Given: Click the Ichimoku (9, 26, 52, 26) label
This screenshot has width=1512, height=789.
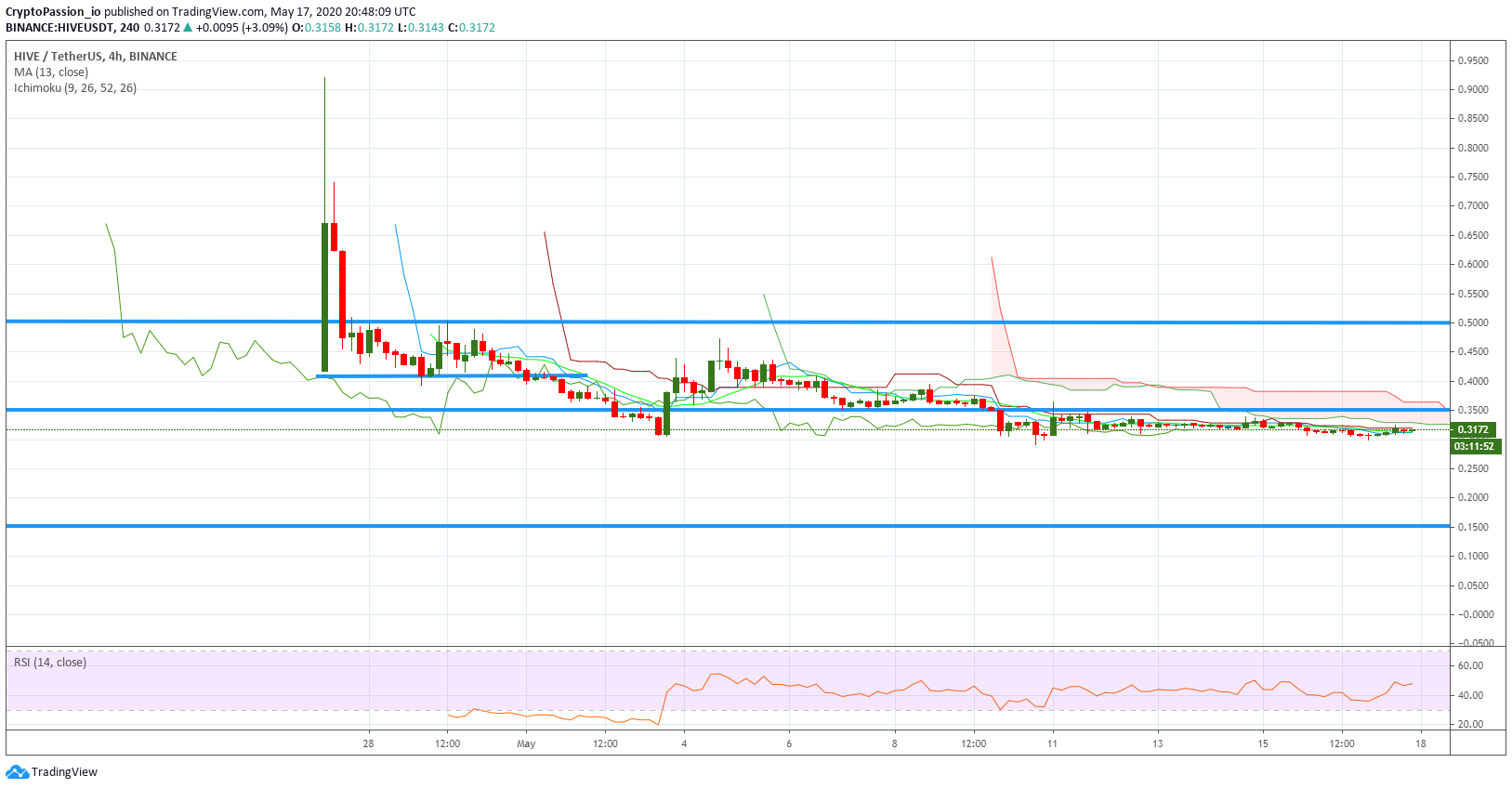Looking at the screenshot, I should click(75, 88).
